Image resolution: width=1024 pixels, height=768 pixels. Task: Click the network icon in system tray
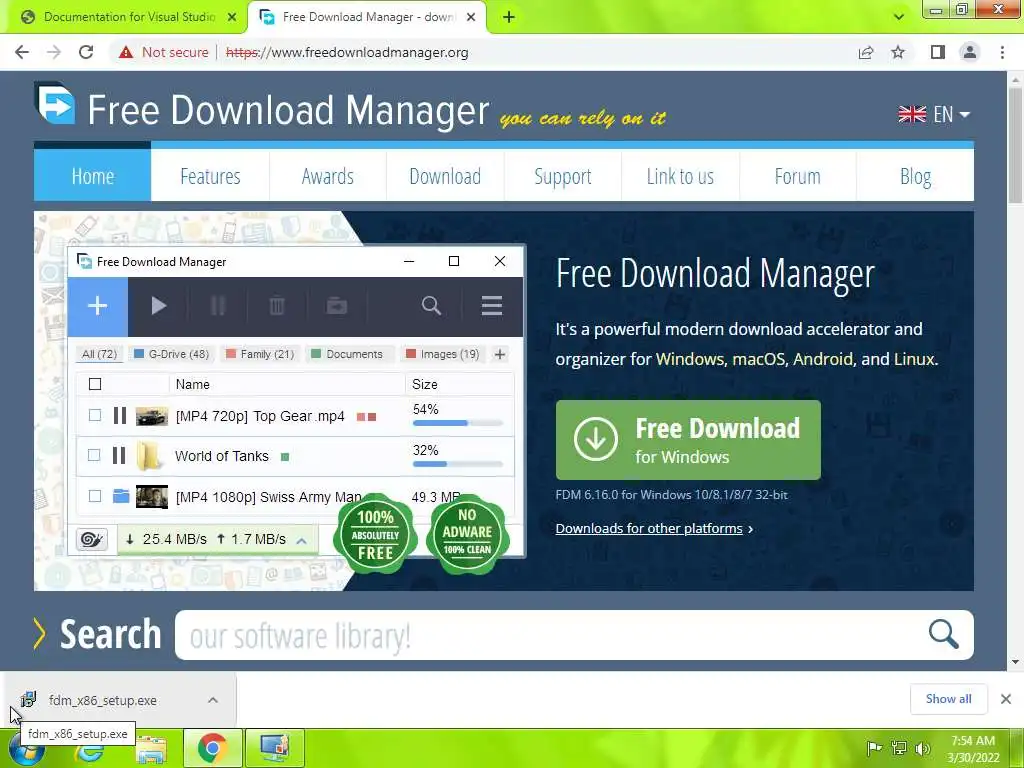tap(899, 748)
